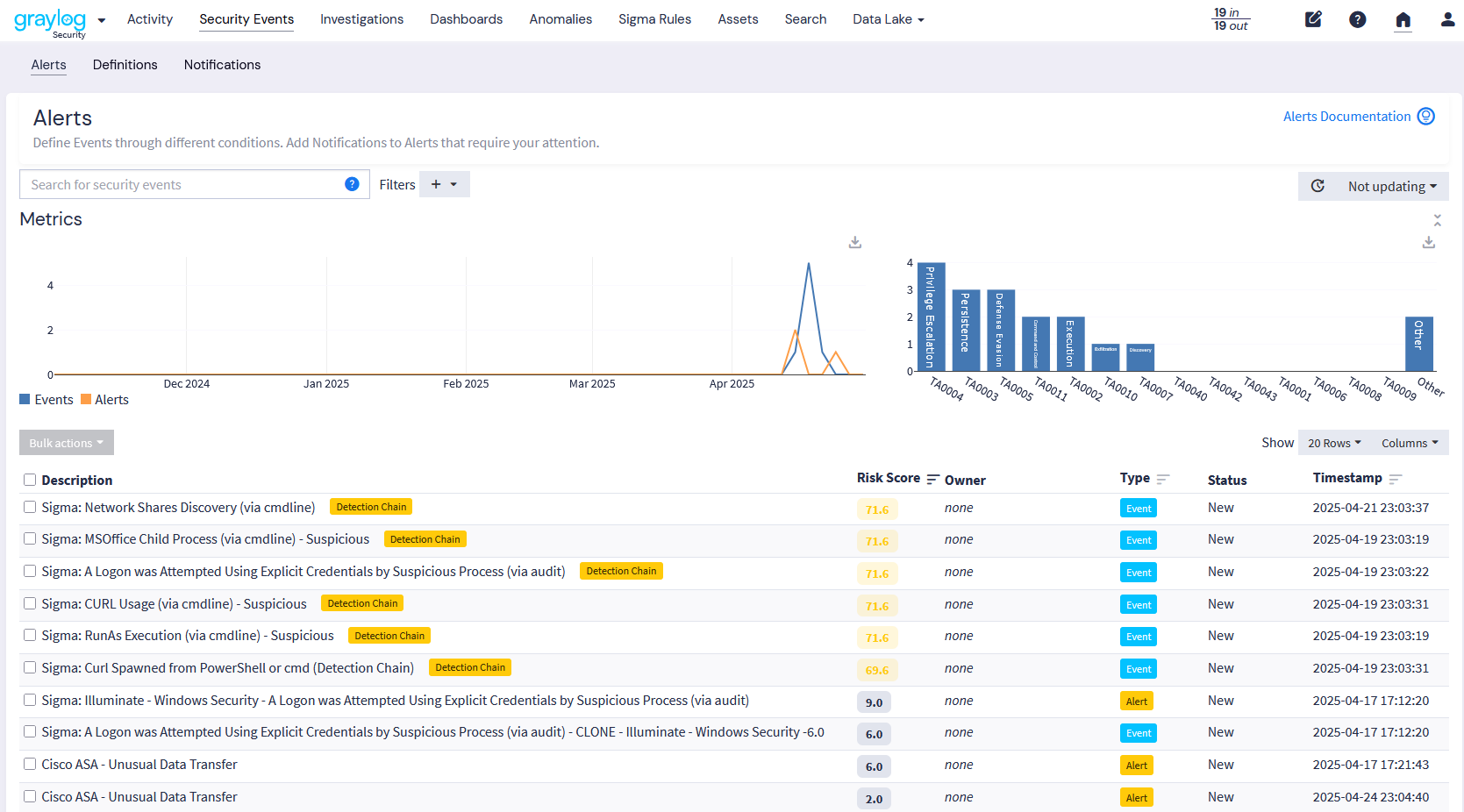1464x812 pixels.
Task: Expand the Not updating refresh dropdown
Action: pos(1392,186)
